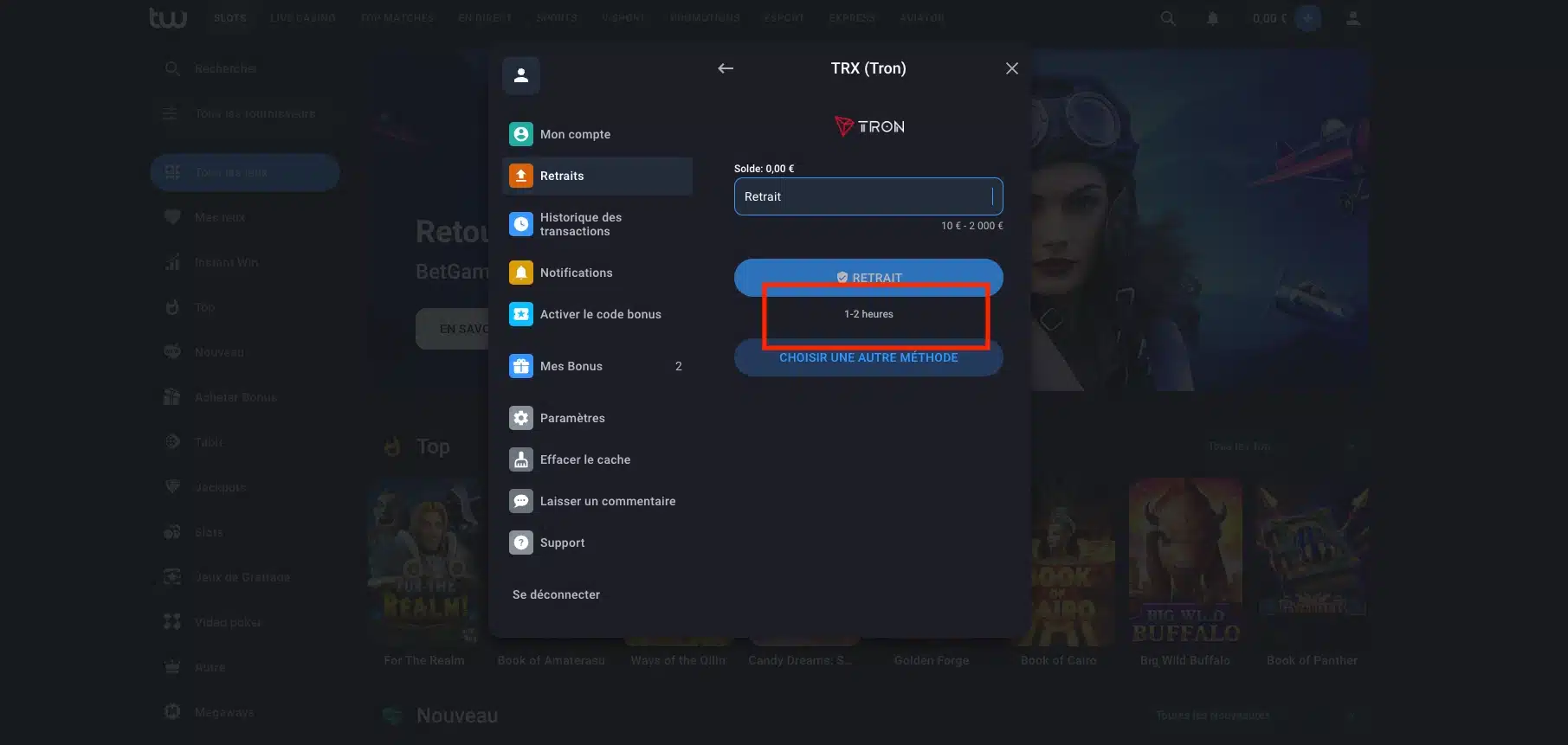Open the Top category in sidebar
The height and width of the screenshot is (745, 1568).
click(245, 307)
